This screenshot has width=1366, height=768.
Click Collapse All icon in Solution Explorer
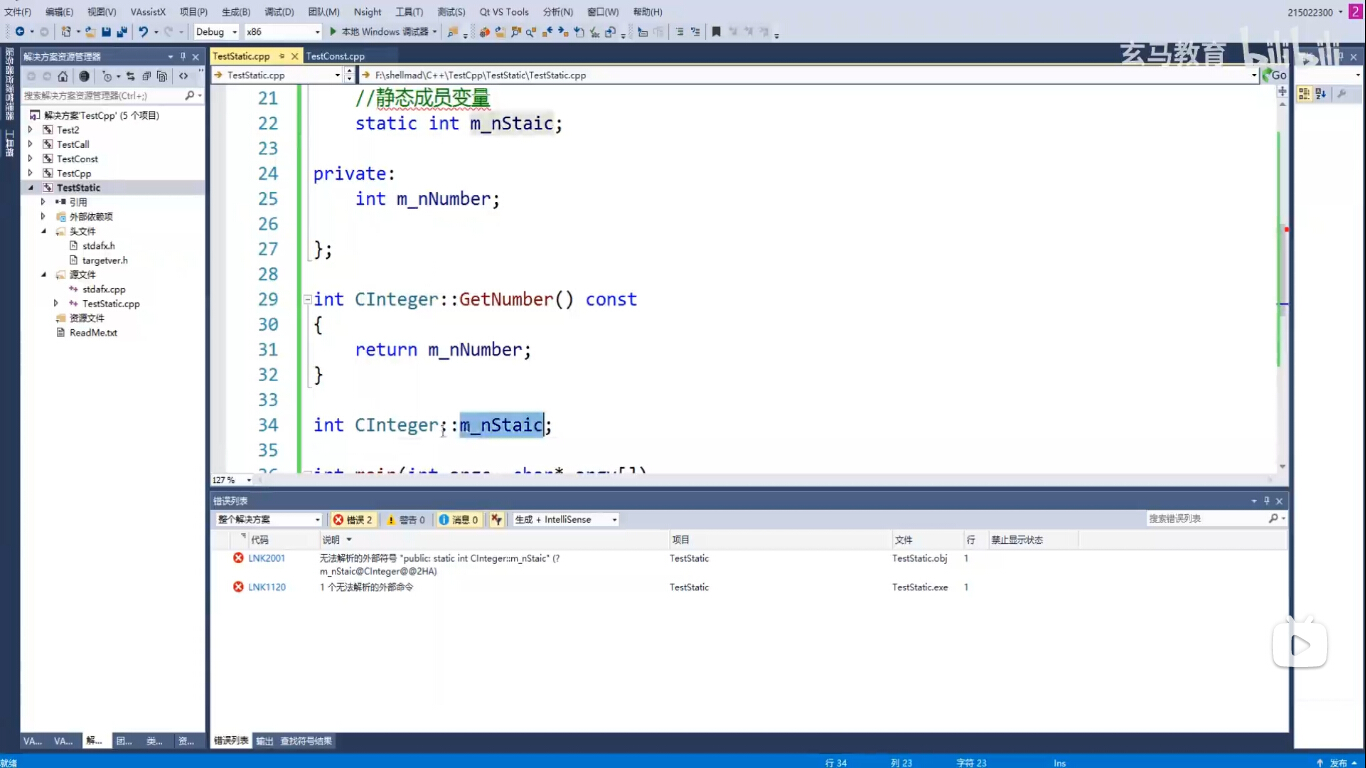pyautogui.click(x=146, y=76)
